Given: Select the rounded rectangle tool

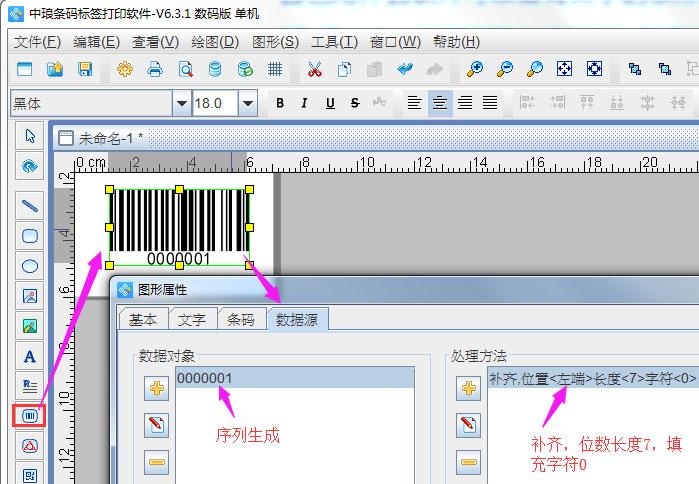Looking at the screenshot, I should coord(30,235).
